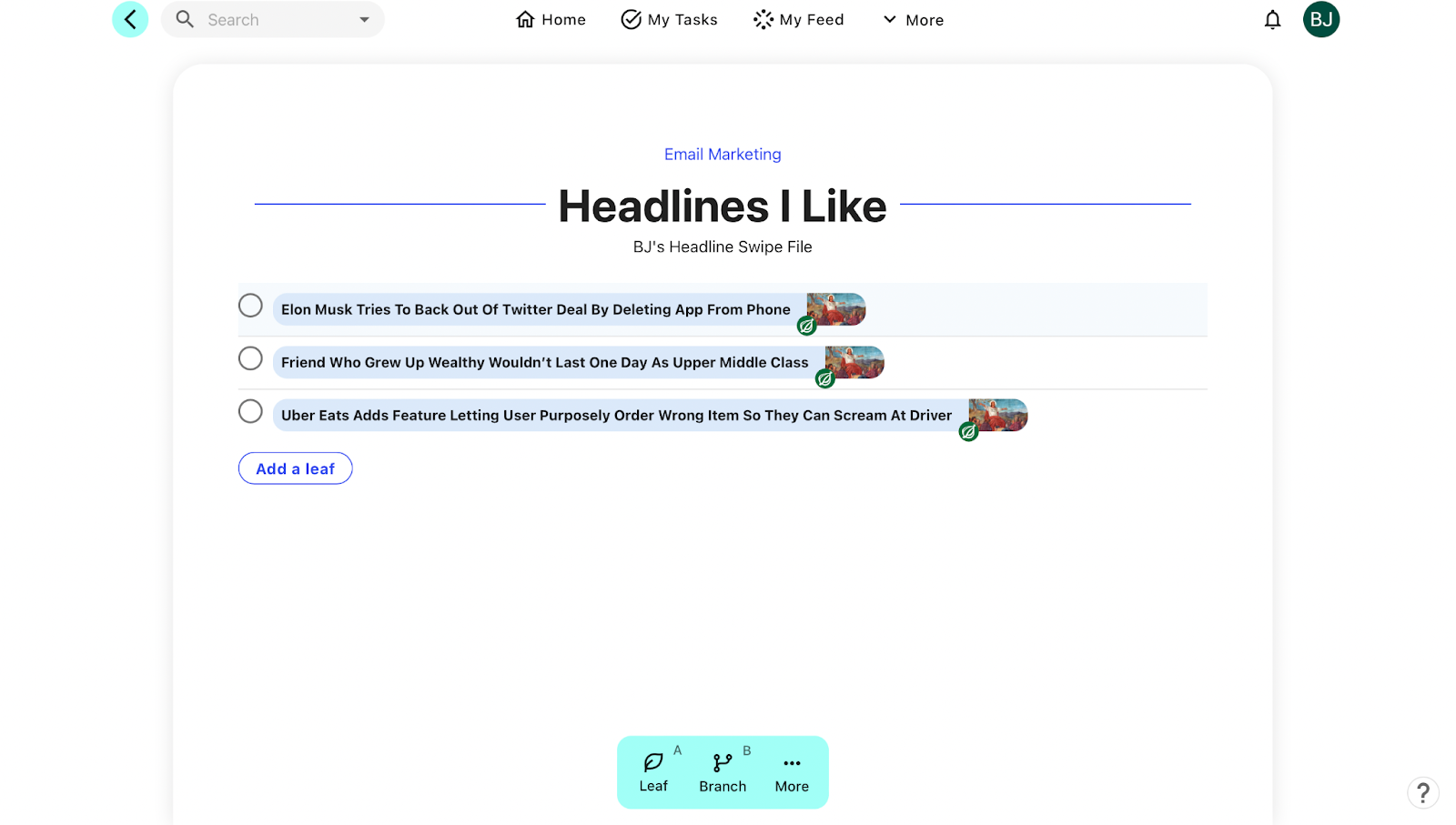This screenshot has width=1456, height=825.
Task: Click the search magnifier icon
Action: (185, 19)
